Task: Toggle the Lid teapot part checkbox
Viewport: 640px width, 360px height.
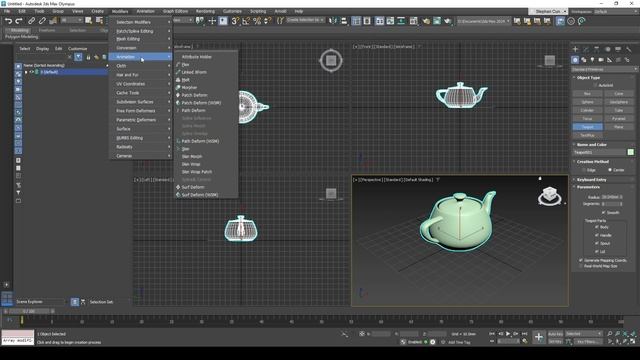Action: (x=597, y=251)
